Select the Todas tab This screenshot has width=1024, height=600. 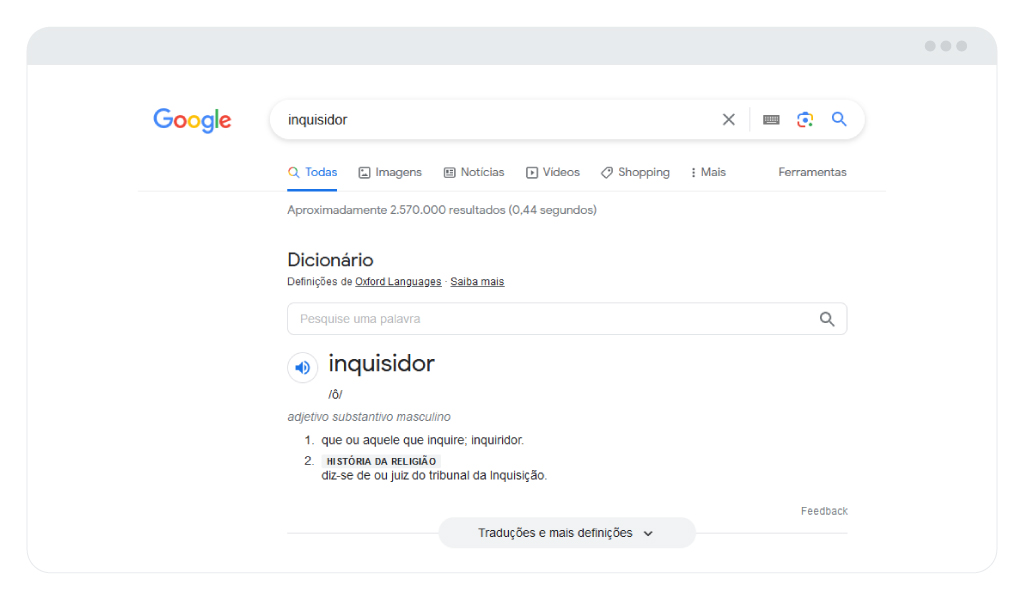[x=312, y=172]
